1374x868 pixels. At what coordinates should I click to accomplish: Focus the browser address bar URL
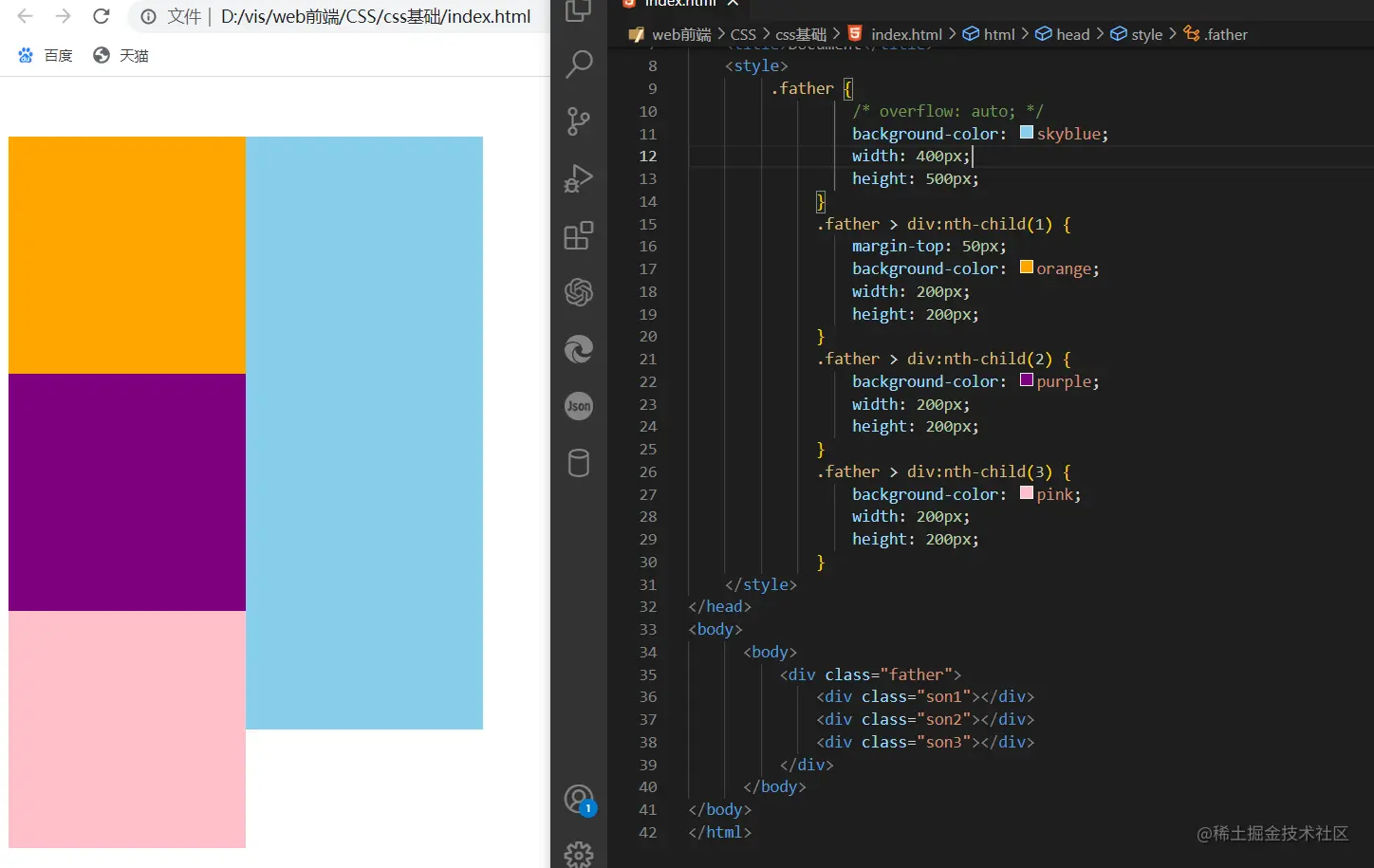[376, 16]
